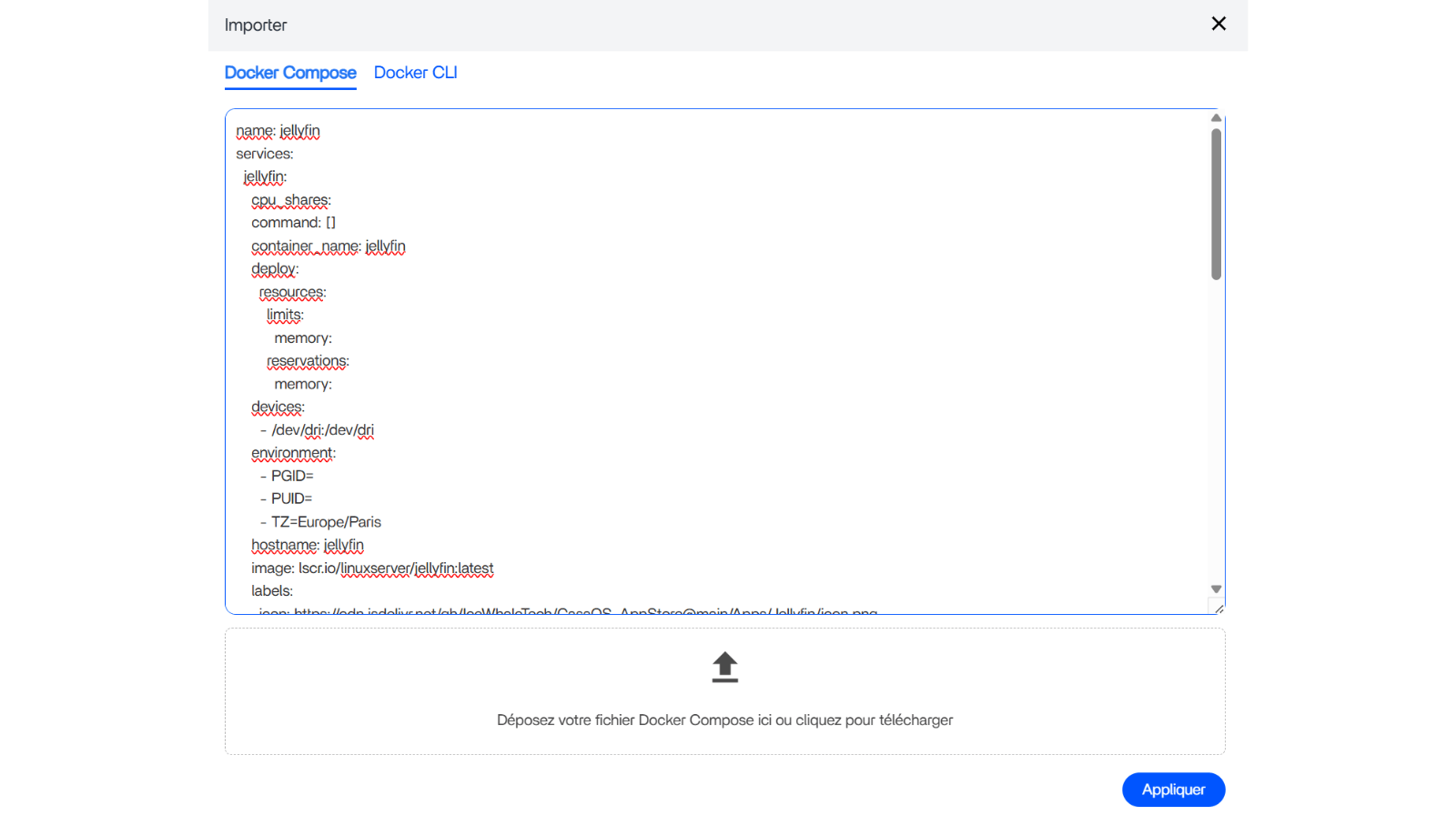Viewport: 1456px width, 815px height.
Task: Click the image 'lscr.io/linuxserver/jellyfin:latest' line
Action: click(372, 568)
